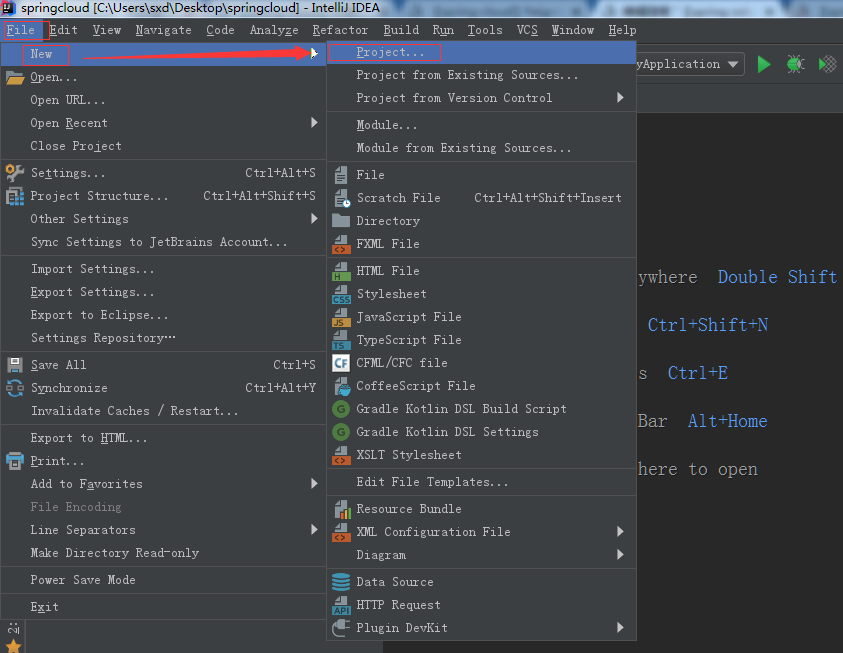Click the TypeScript File TS icon

pos(341,340)
